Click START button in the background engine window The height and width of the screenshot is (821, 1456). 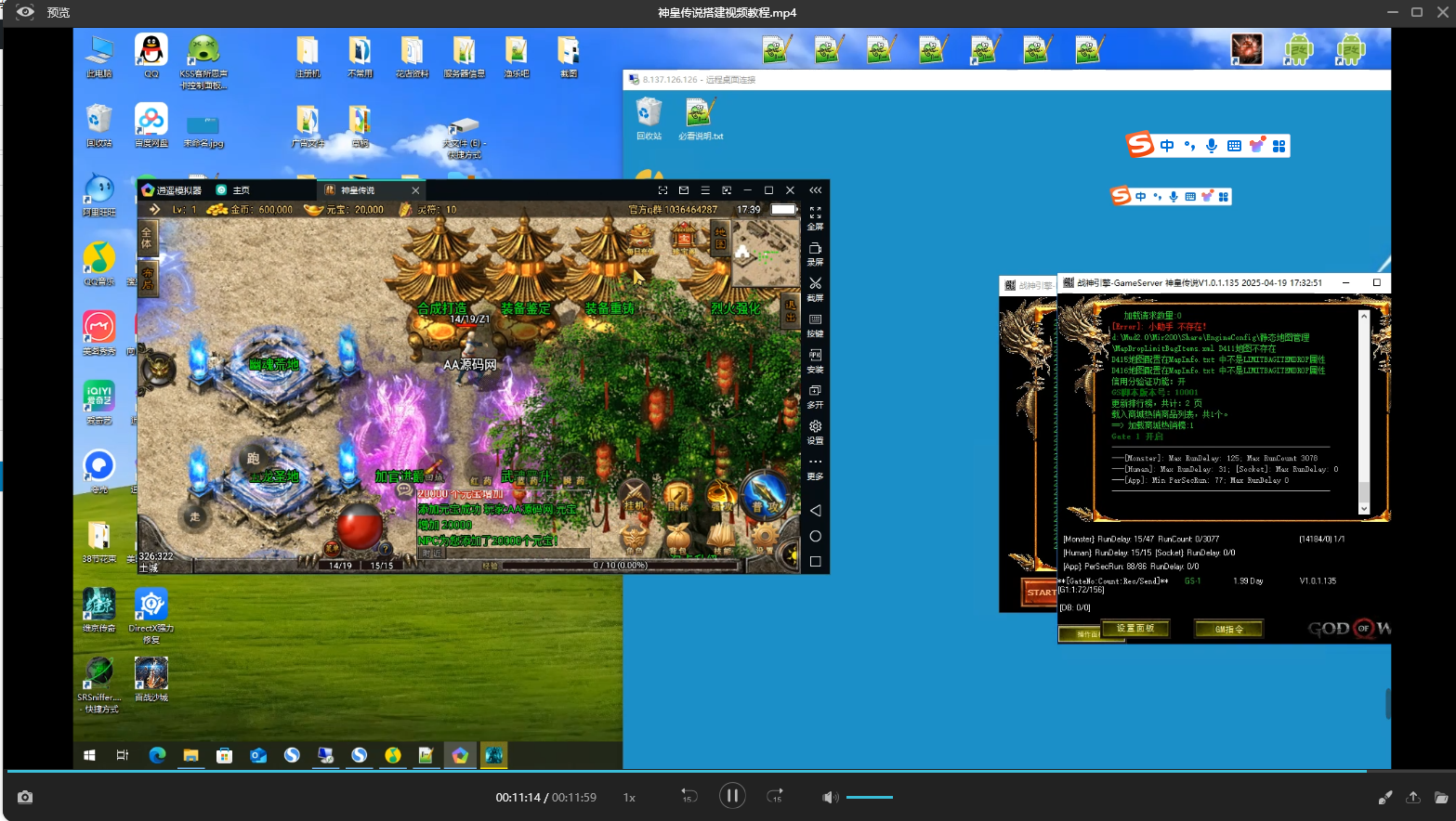coord(1041,592)
